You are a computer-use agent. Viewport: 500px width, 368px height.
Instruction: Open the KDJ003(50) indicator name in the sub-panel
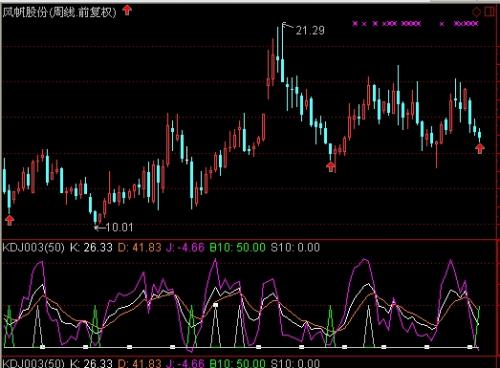coord(33,248)
